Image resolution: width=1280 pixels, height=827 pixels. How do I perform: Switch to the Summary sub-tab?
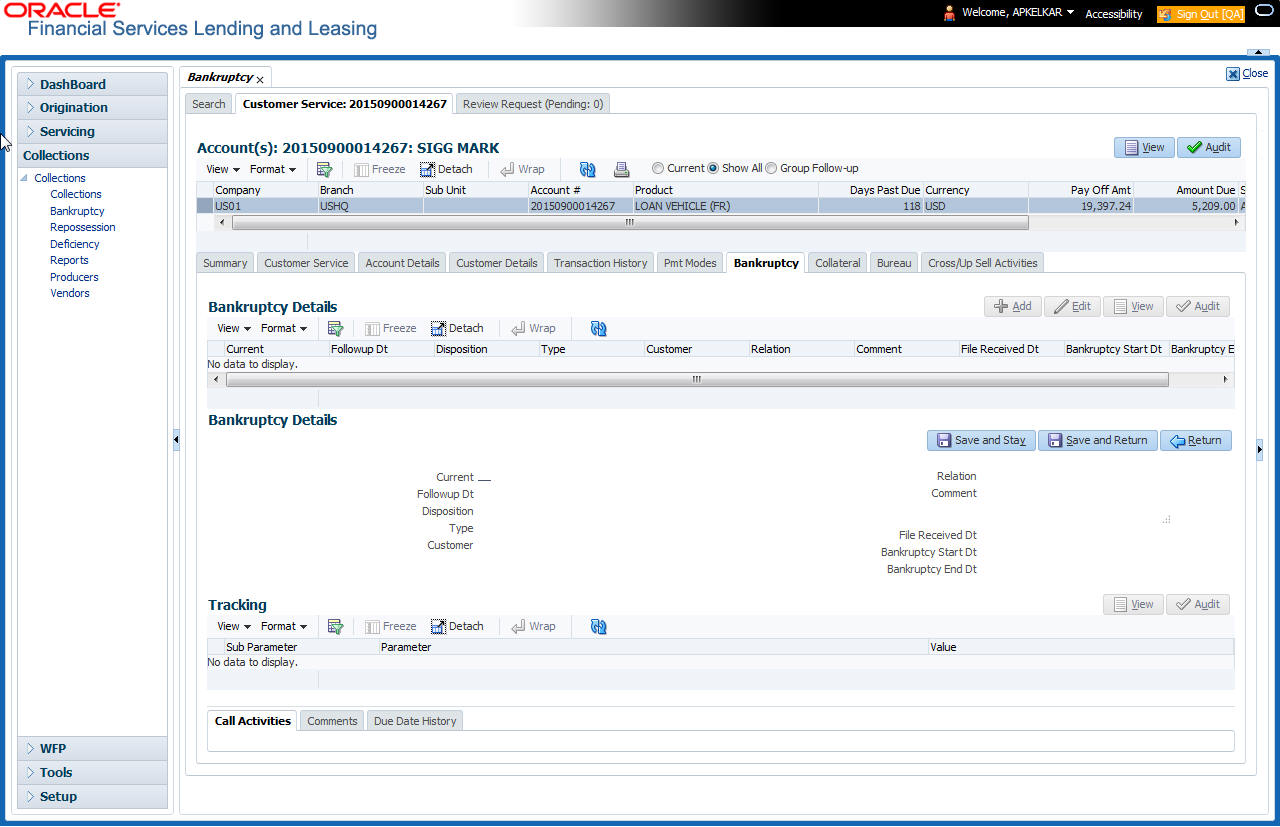[225, 263]
